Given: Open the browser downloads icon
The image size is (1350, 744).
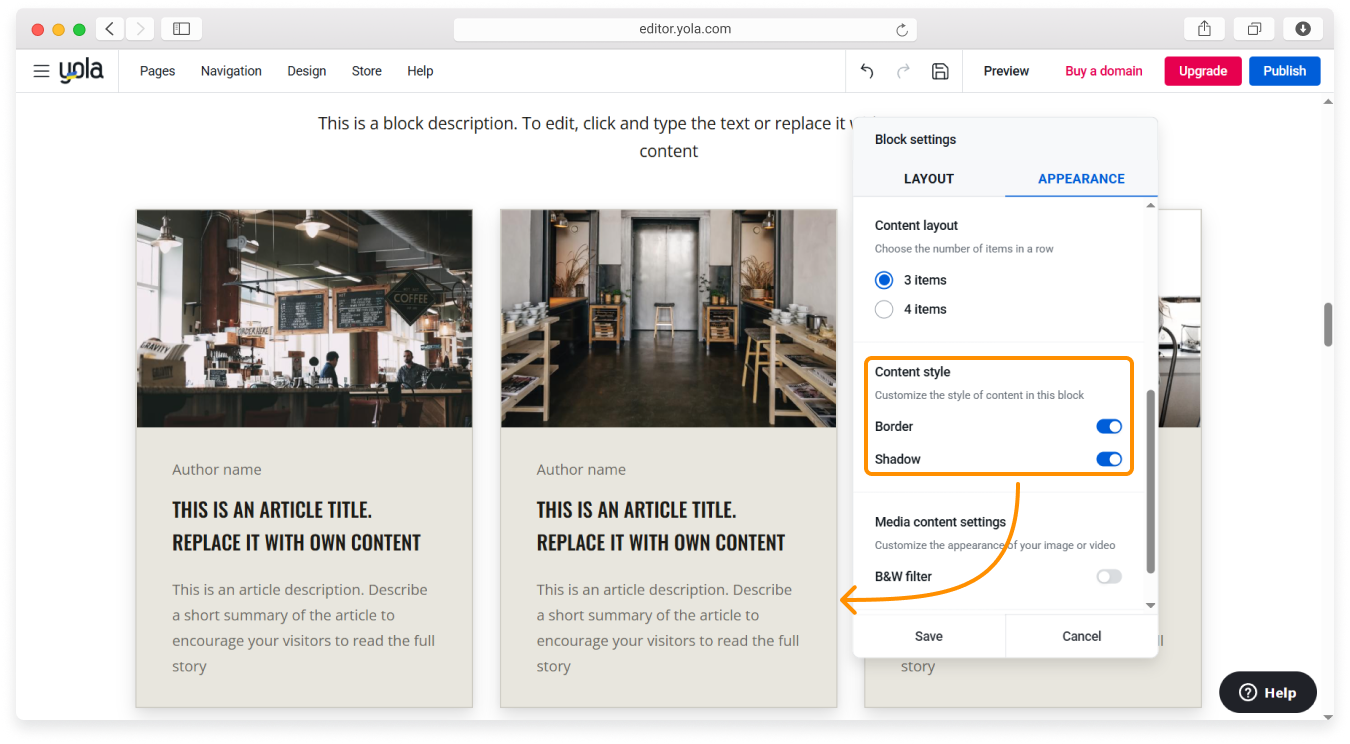Looking at the screenshot, I should pyautogui.click(x=1303, y=29).
